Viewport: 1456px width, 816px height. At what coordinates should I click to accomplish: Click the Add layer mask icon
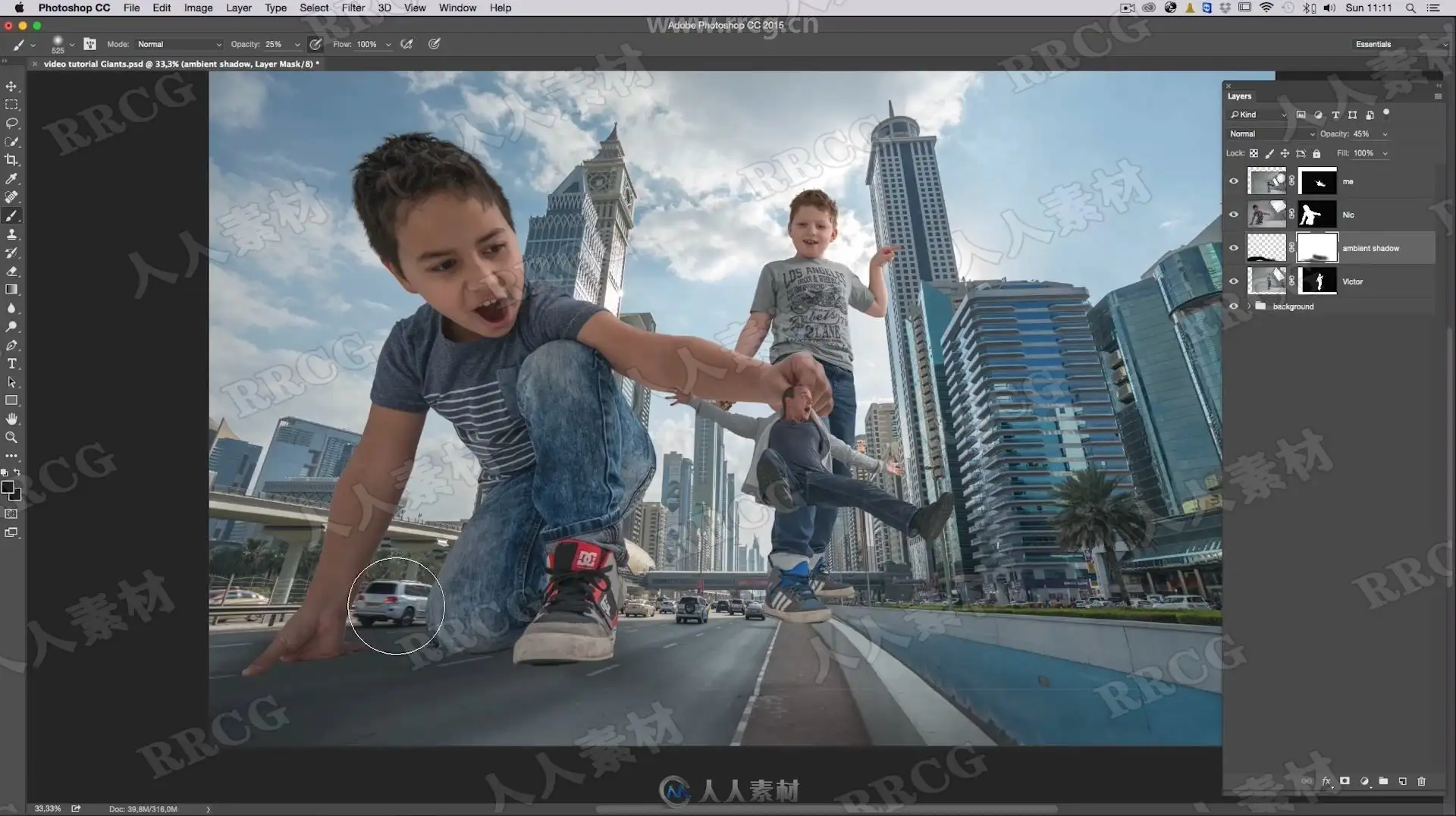point(1345,781)
